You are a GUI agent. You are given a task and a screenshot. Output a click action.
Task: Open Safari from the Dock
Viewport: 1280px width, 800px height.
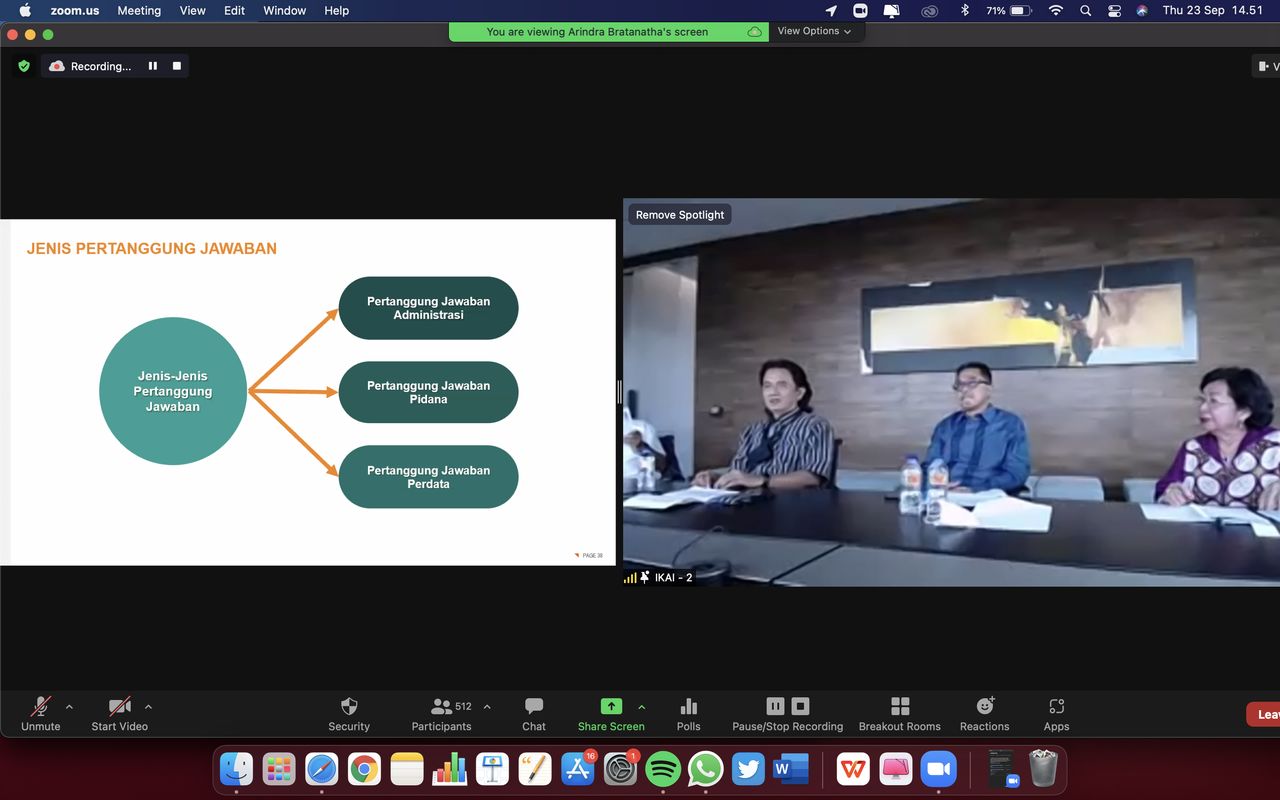322,768
